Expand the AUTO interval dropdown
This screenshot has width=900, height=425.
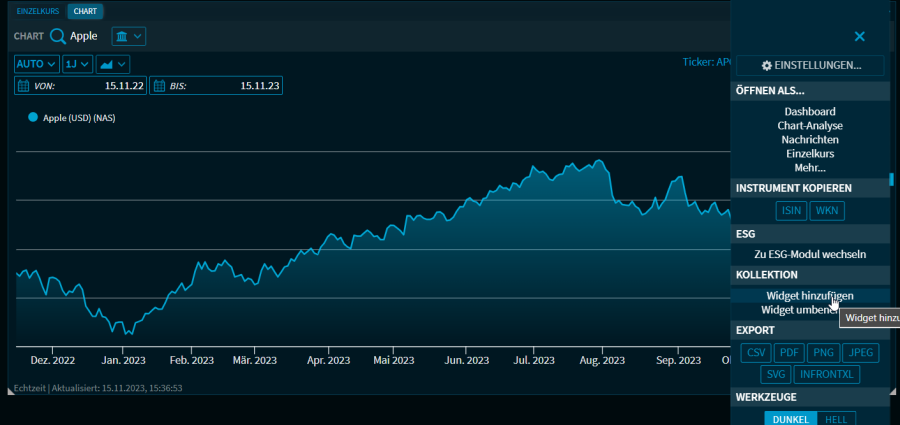36,64
